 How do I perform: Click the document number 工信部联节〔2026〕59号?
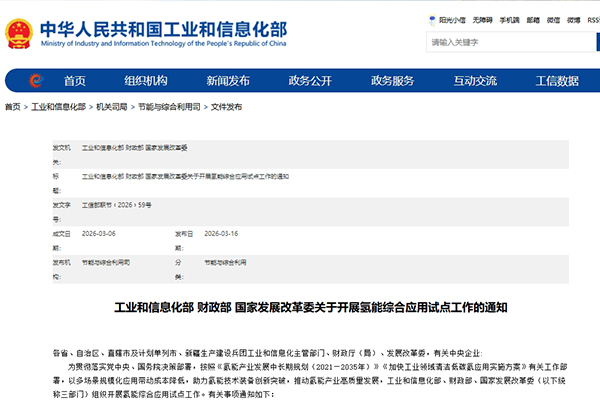click(x=116, y=205)
